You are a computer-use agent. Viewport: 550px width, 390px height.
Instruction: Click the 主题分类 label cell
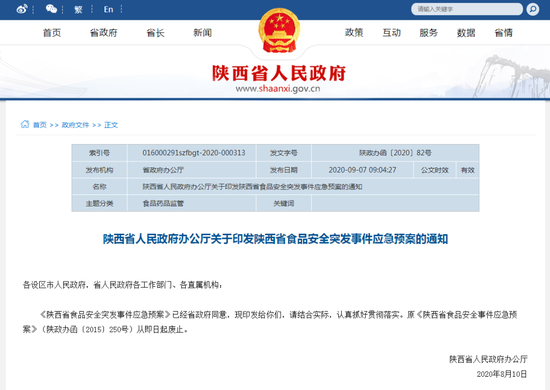[x=99, y=203]
